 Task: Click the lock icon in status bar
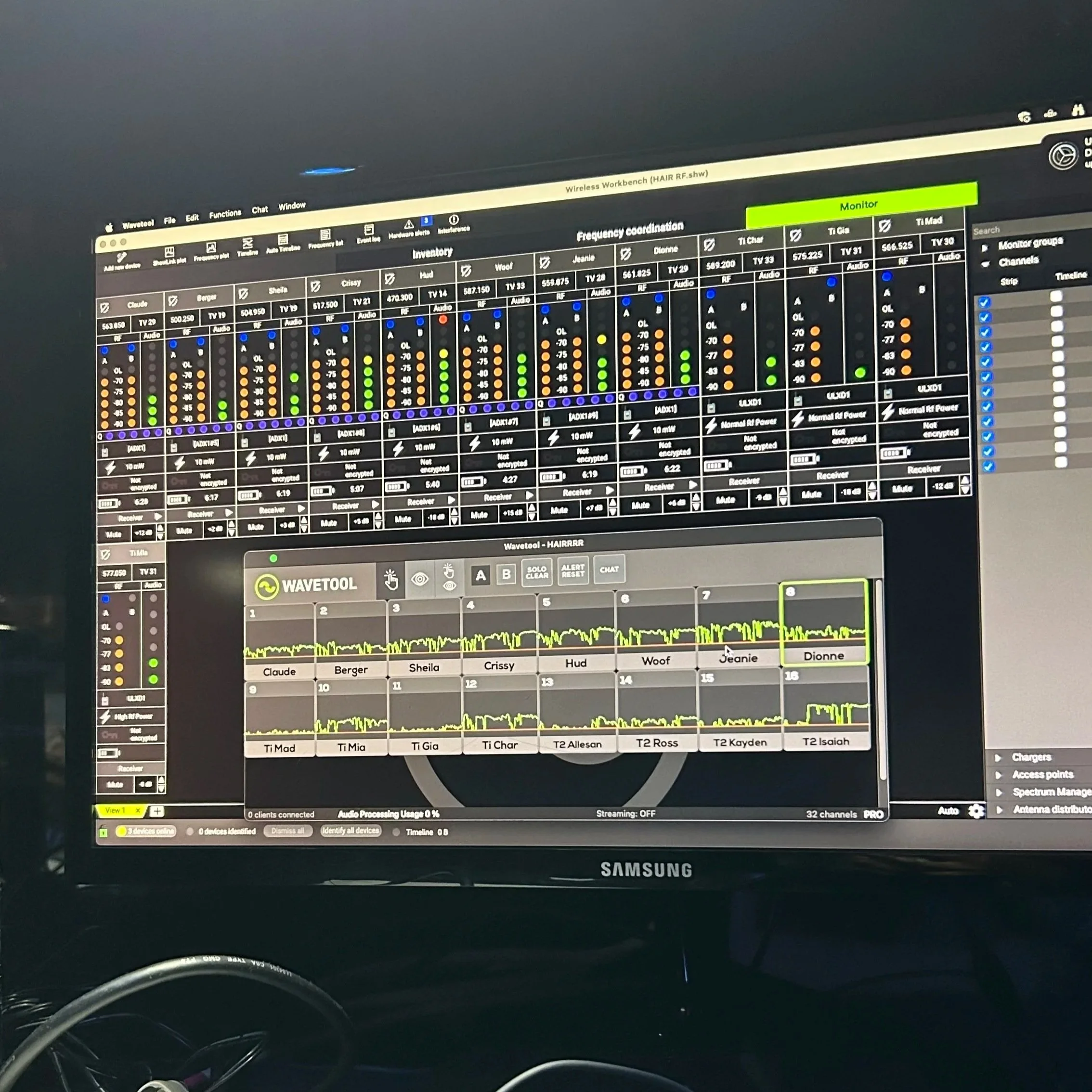(x=103, y=832)
